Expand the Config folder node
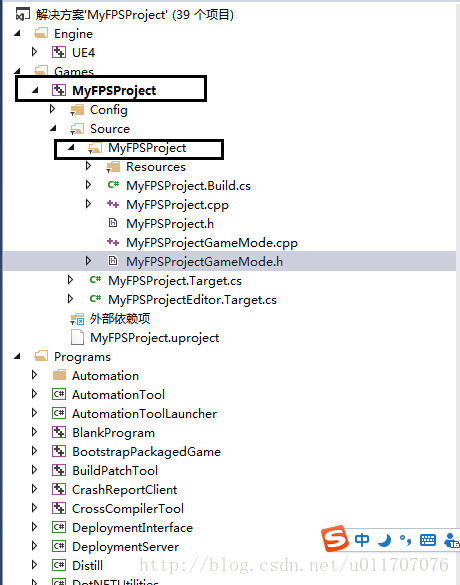 pyautogui.click(x=53, y=109)
